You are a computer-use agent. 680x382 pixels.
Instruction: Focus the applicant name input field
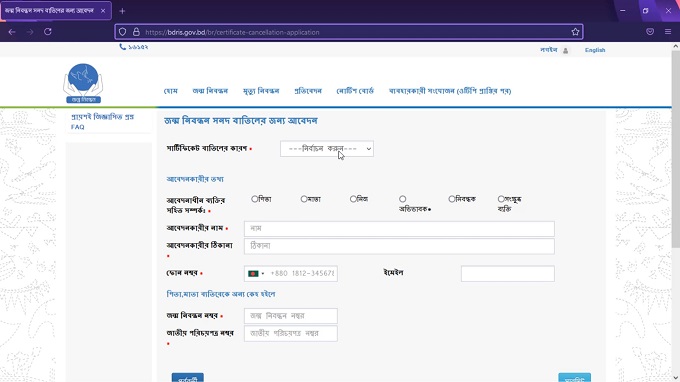[399, 229]
